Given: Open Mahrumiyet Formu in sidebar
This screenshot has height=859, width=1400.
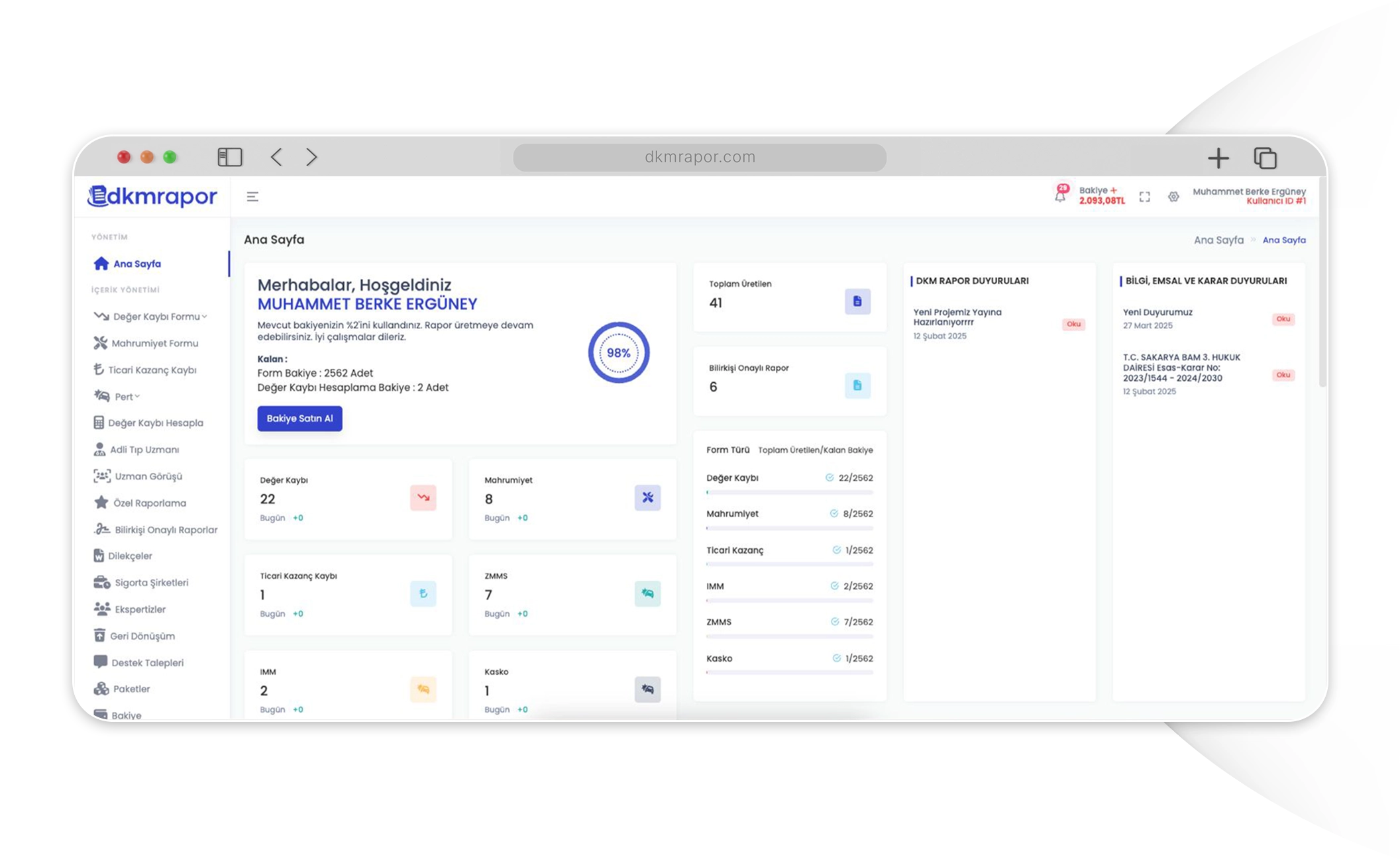Looking at the screenshot, I should point(146,343).
